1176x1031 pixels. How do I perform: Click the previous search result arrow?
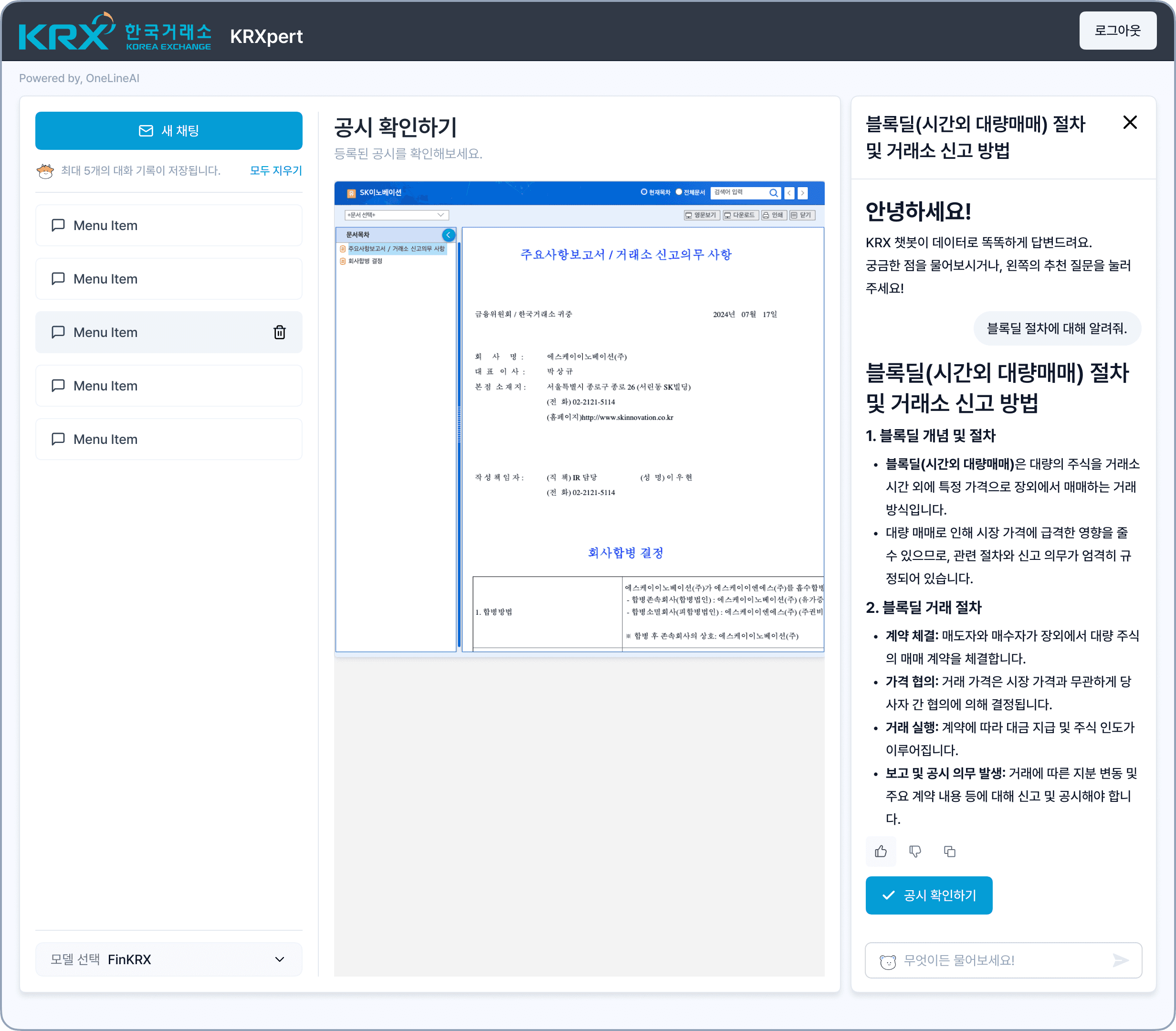[789, 193]
